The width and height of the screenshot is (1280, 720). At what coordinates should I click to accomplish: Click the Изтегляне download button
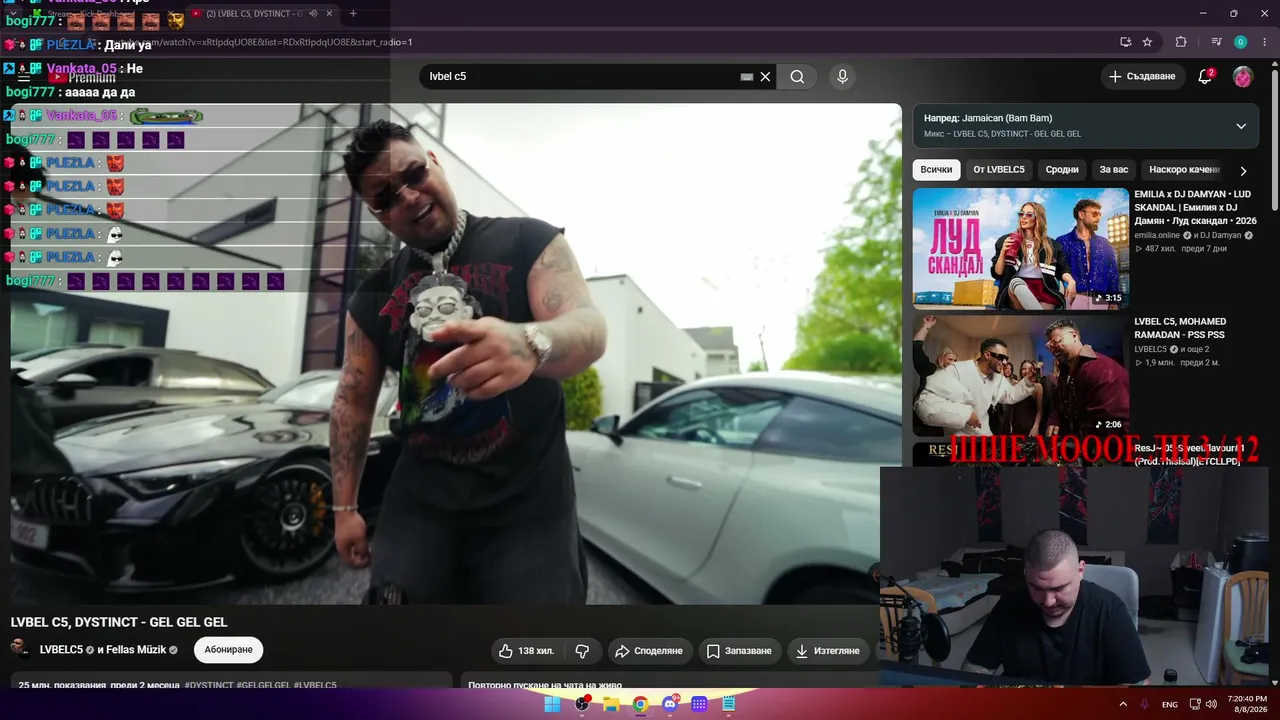(827, 651)
